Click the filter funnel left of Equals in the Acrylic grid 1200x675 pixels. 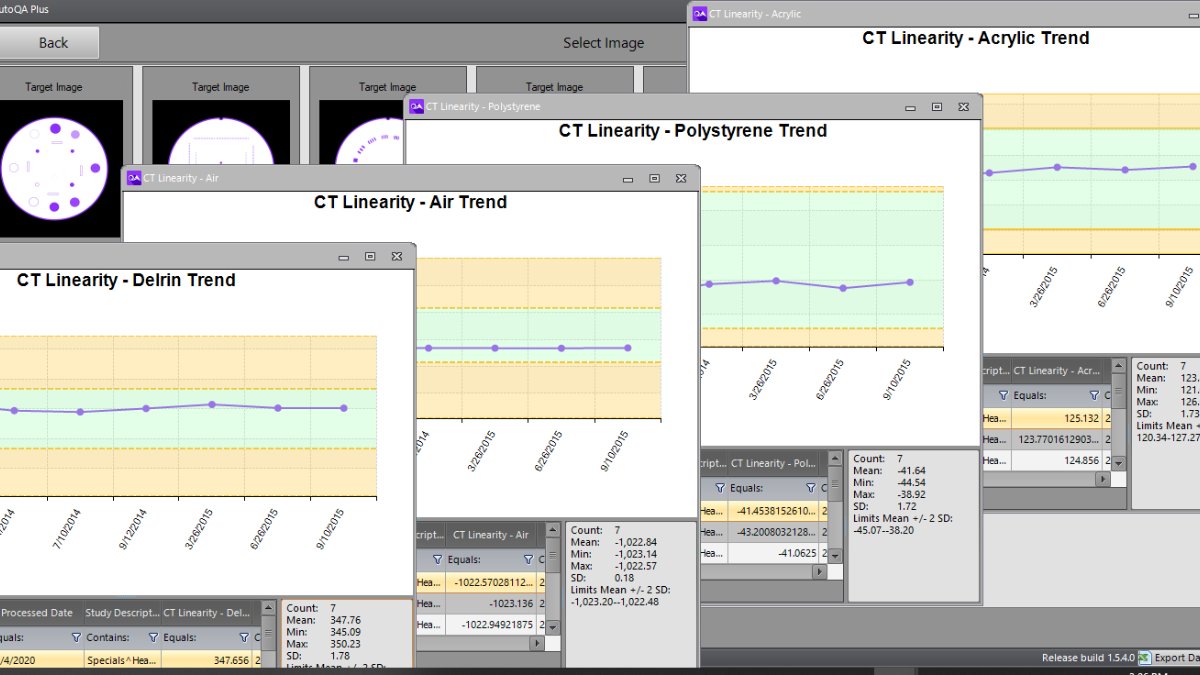pyautogui.click(x=1002, y=395)
